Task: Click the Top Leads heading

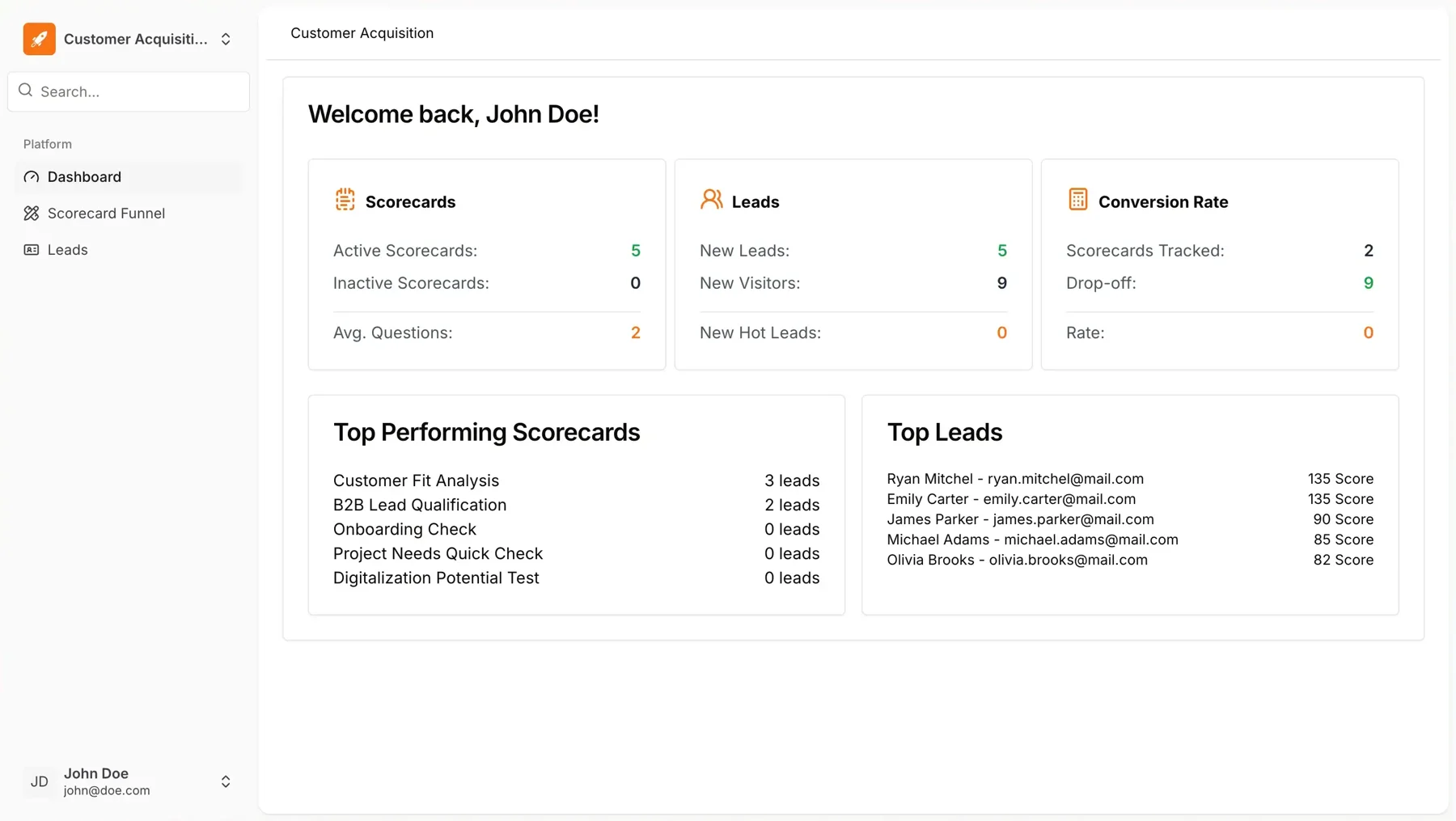Action: click(945, 432)
